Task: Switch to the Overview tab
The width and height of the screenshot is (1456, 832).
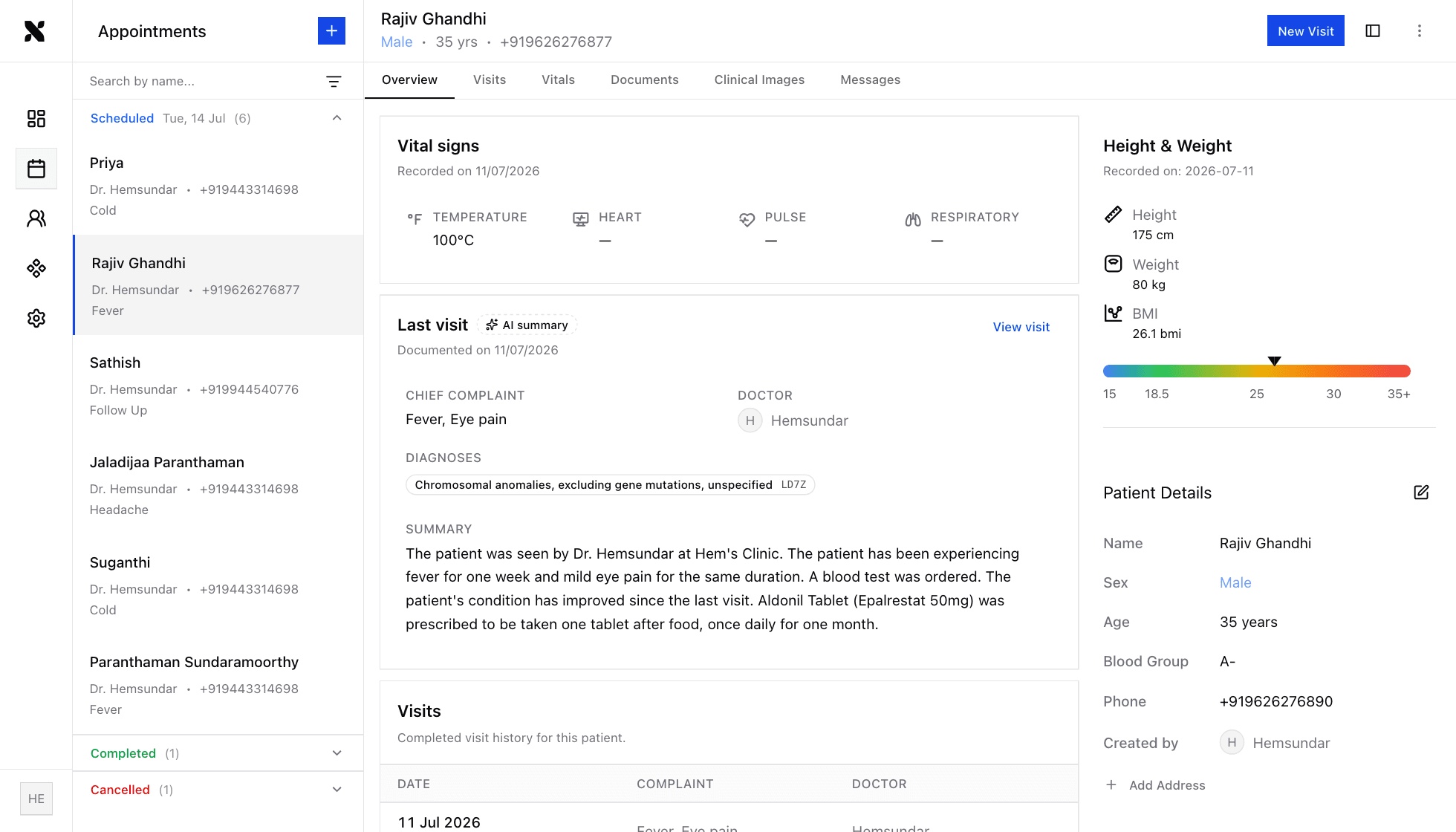Action: pos(409,79)
